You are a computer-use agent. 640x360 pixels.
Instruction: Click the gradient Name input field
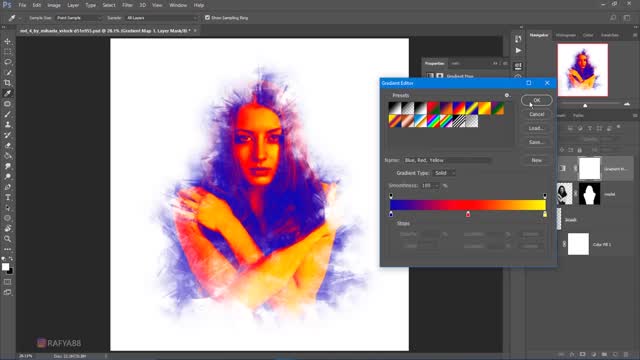(447, 160)
